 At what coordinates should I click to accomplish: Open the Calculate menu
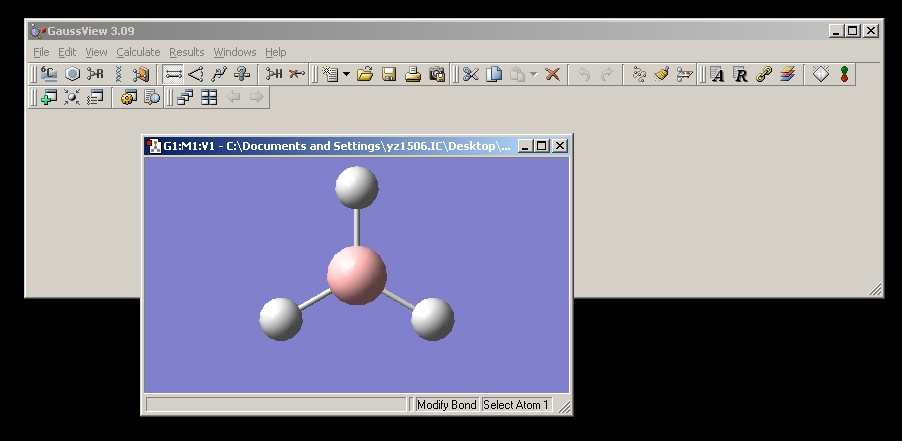coord(138,52)
